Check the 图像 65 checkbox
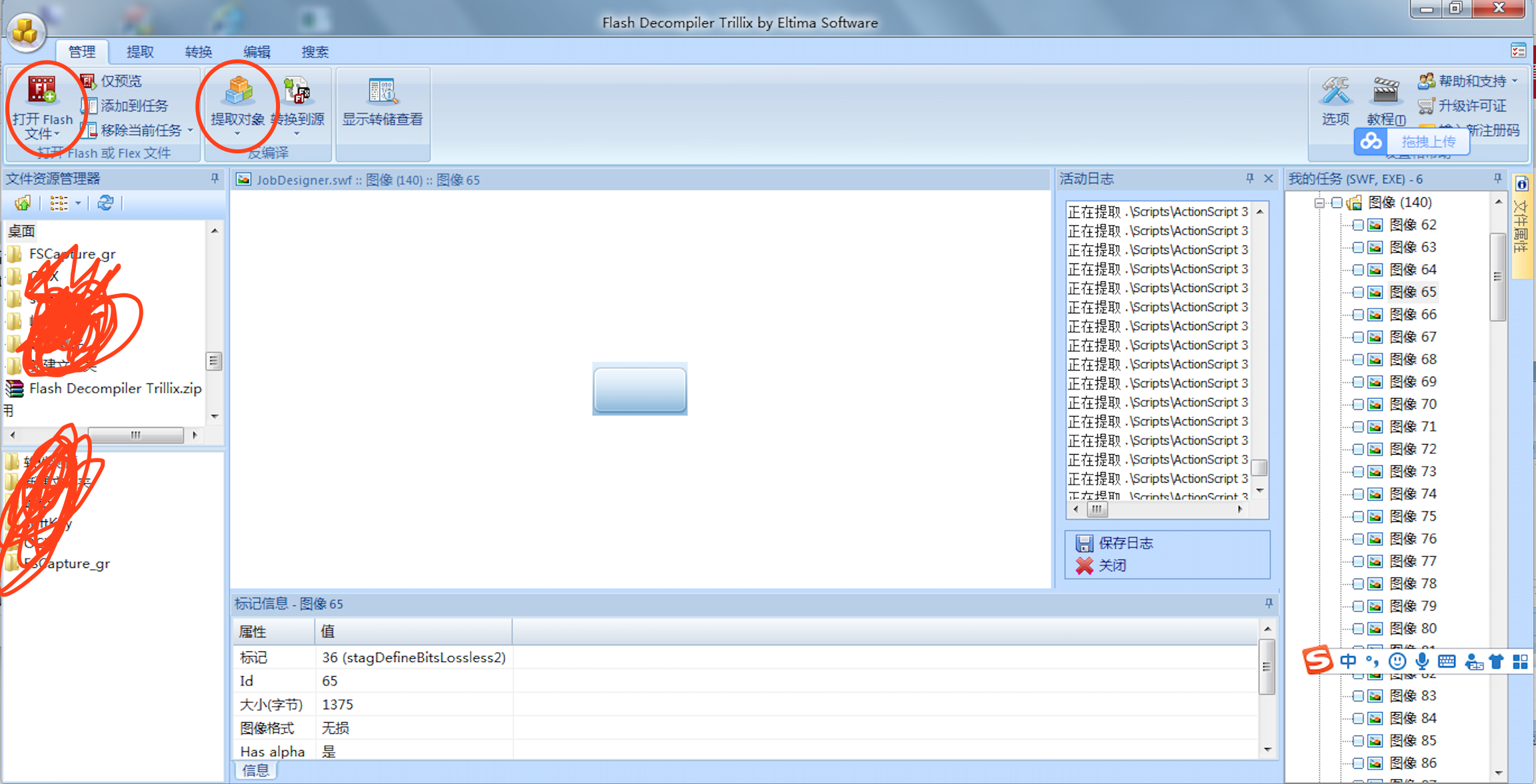Viewport: 1536px width, 784px height. tap(1358, 292)
